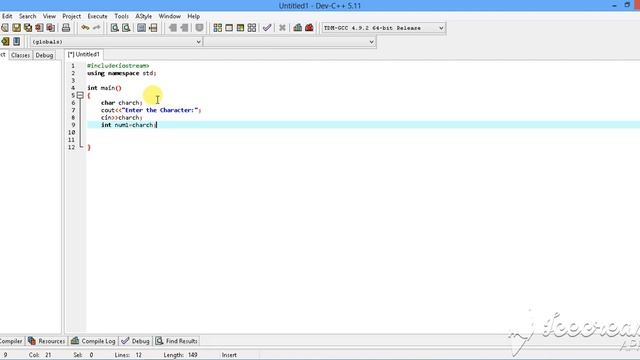Click the closing brace on line 12
This screenshot has height=360, width=640.
[89, 147]
